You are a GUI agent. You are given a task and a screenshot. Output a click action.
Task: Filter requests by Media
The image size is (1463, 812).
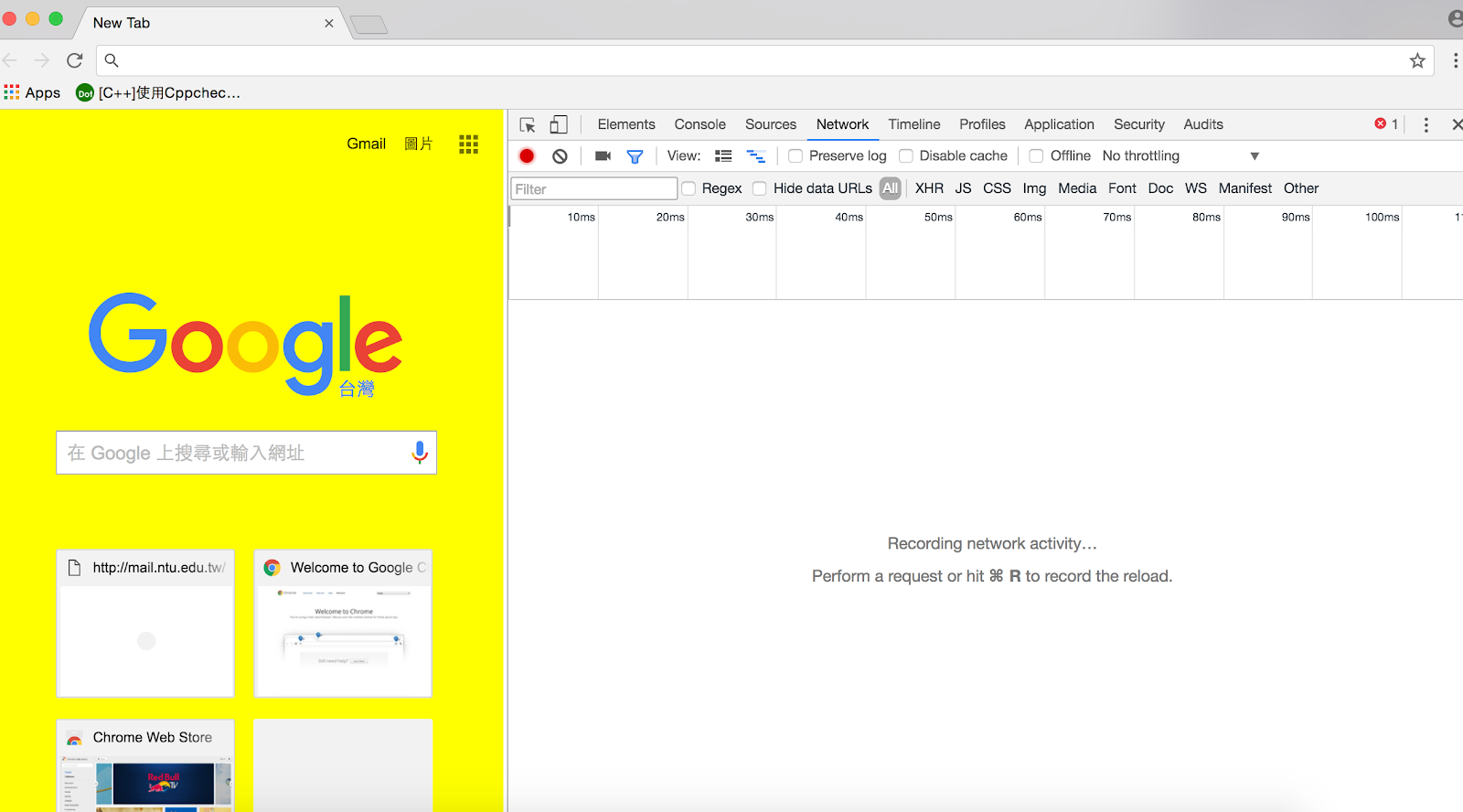click(x=1077, y=188)
